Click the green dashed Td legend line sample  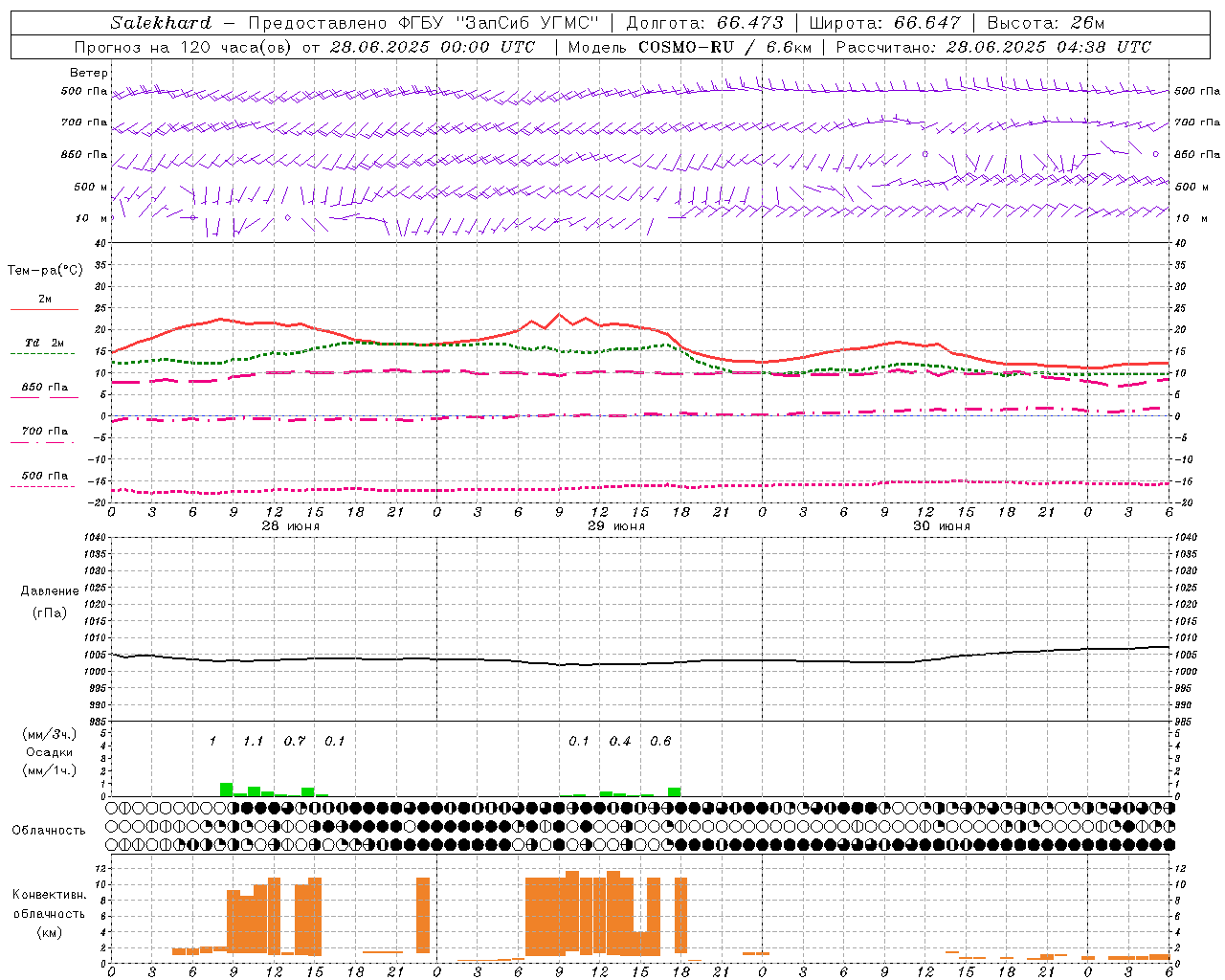(42, 354)
